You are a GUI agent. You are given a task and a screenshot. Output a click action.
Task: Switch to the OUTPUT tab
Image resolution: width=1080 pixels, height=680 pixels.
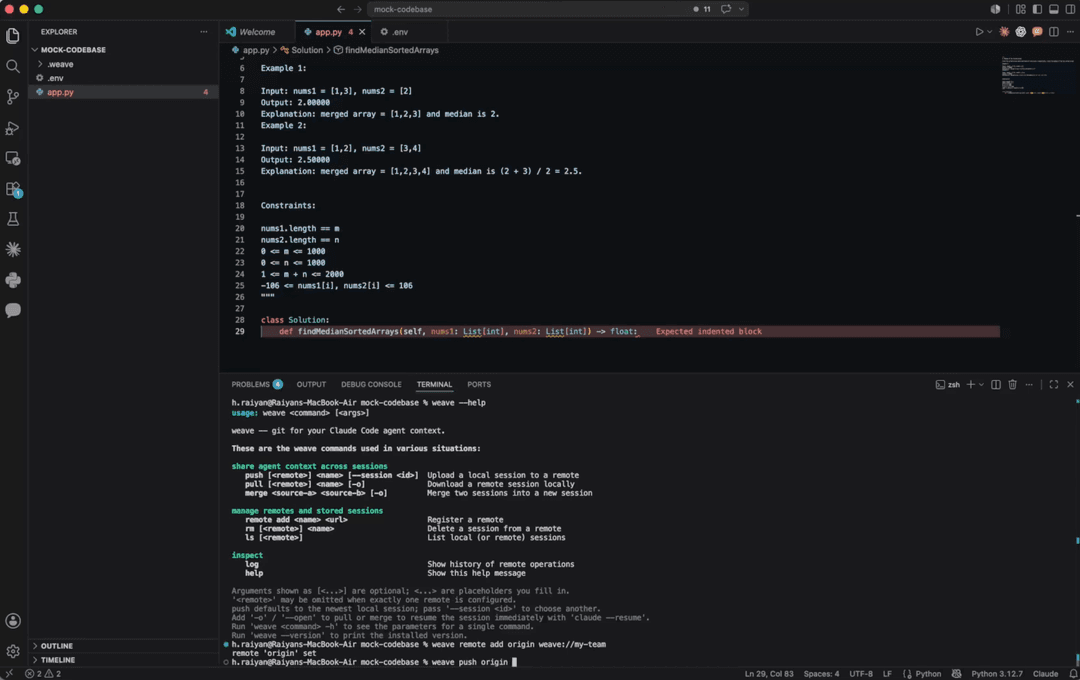pyautogui.click(x=311, y=384)
